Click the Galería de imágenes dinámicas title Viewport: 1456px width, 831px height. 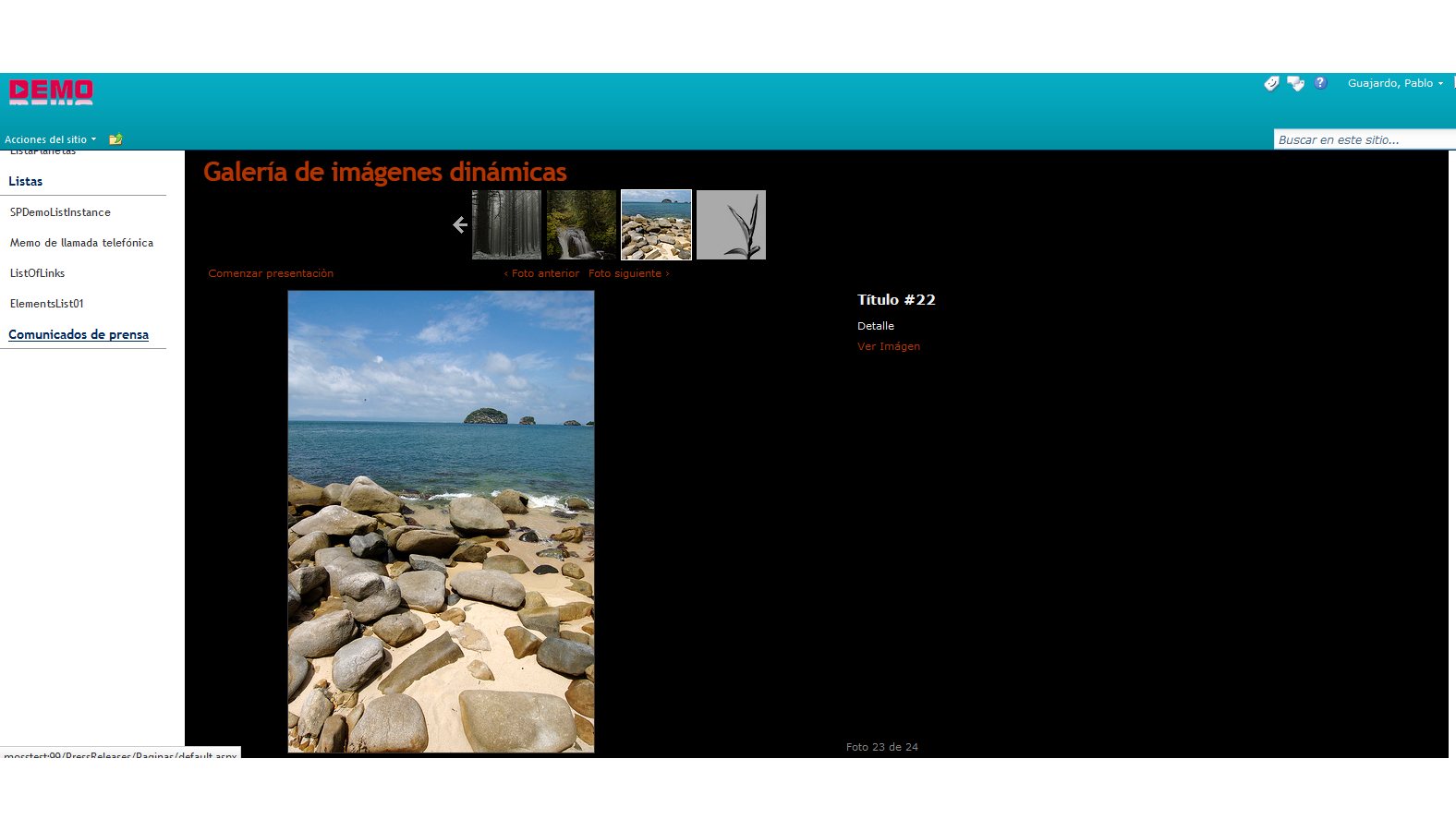385,172
